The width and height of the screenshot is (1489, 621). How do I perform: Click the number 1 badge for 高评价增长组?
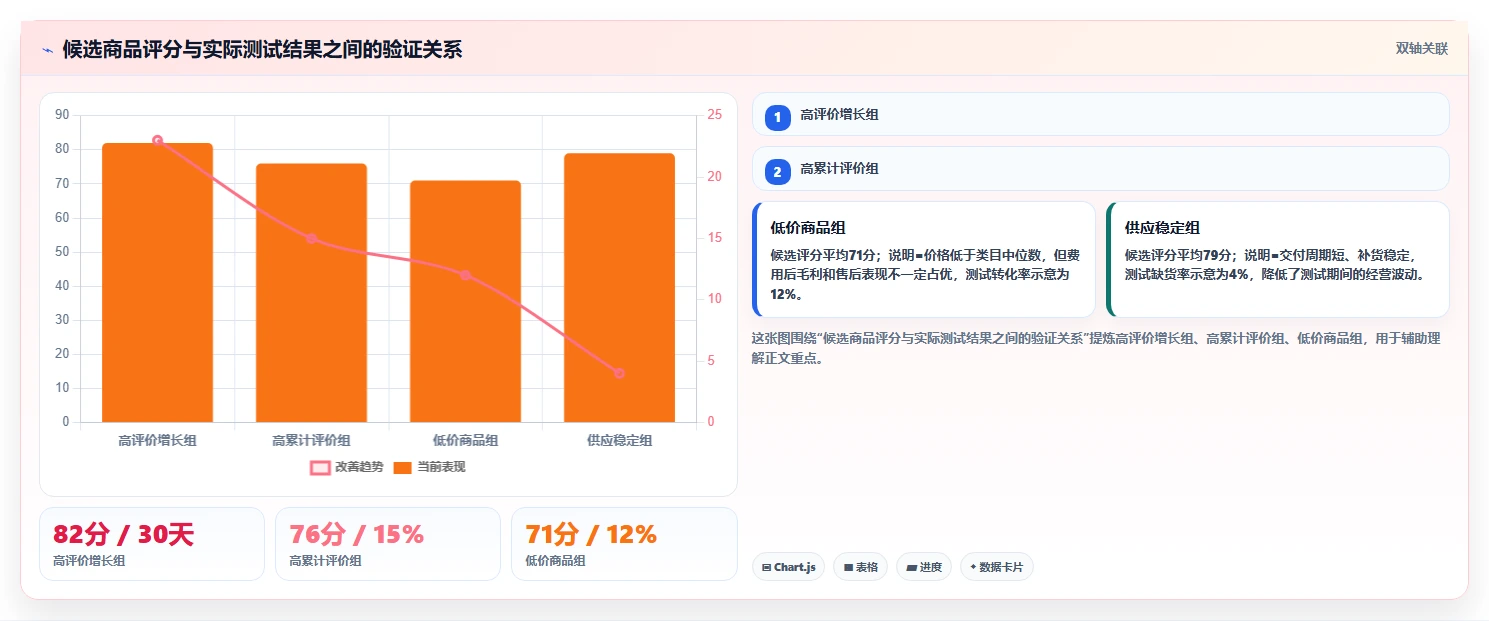tap(777, 117)
